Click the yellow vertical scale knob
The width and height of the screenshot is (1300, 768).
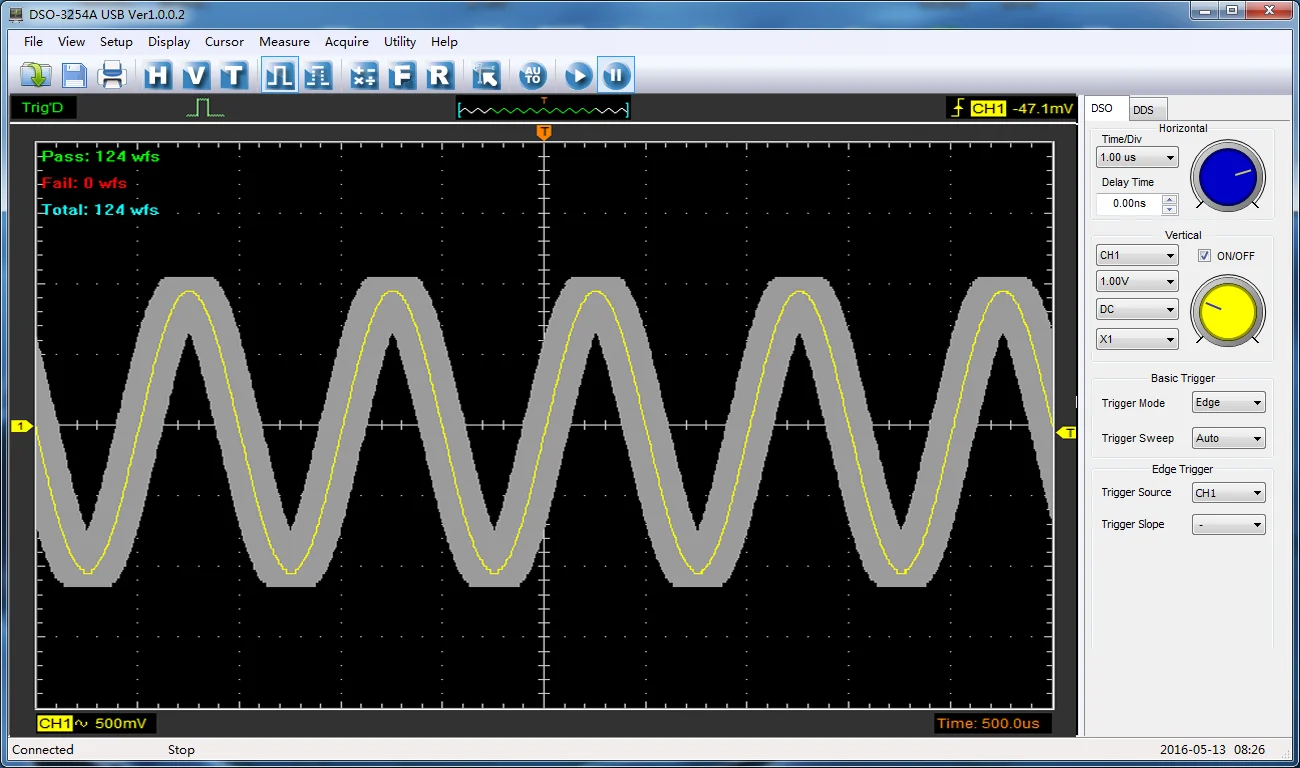[x=1227, y=311]
